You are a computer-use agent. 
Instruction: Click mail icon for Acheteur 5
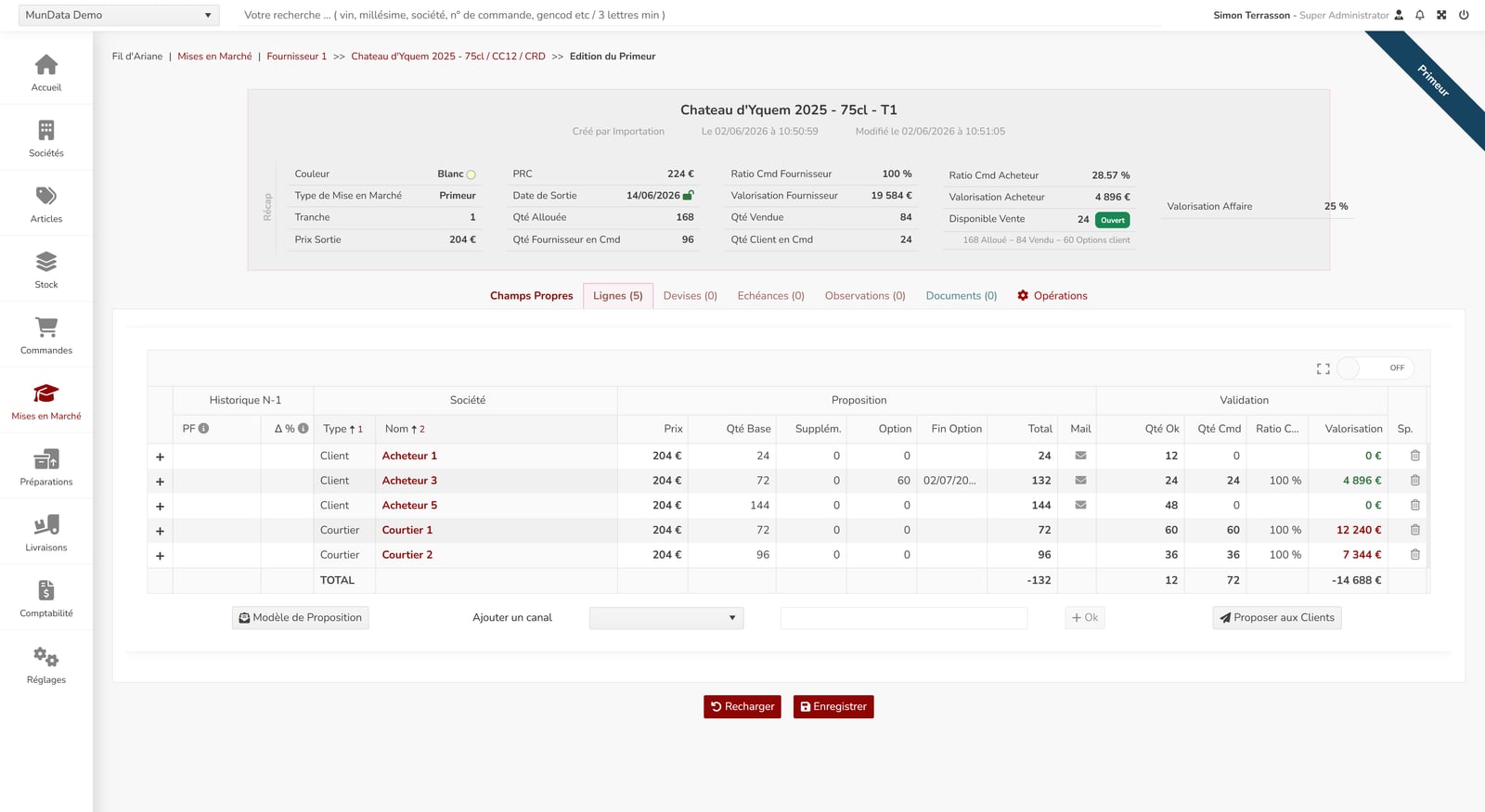pyautogui.click(x=1080, y=505)
